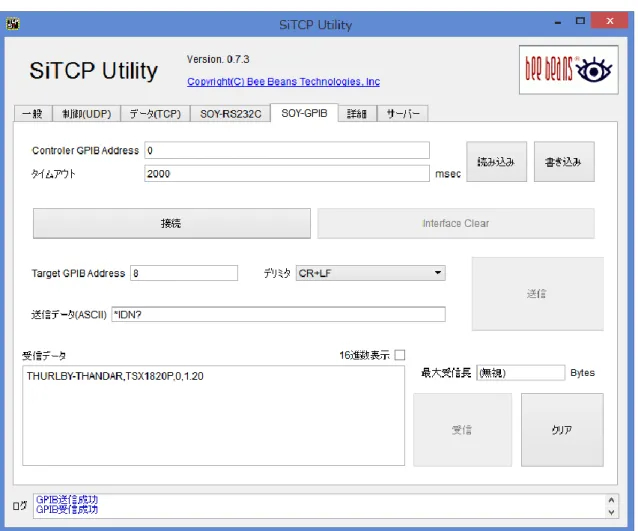Minimize the SiTCP Utility window
This screenshot has height=531, width=638.
[558, 22]
